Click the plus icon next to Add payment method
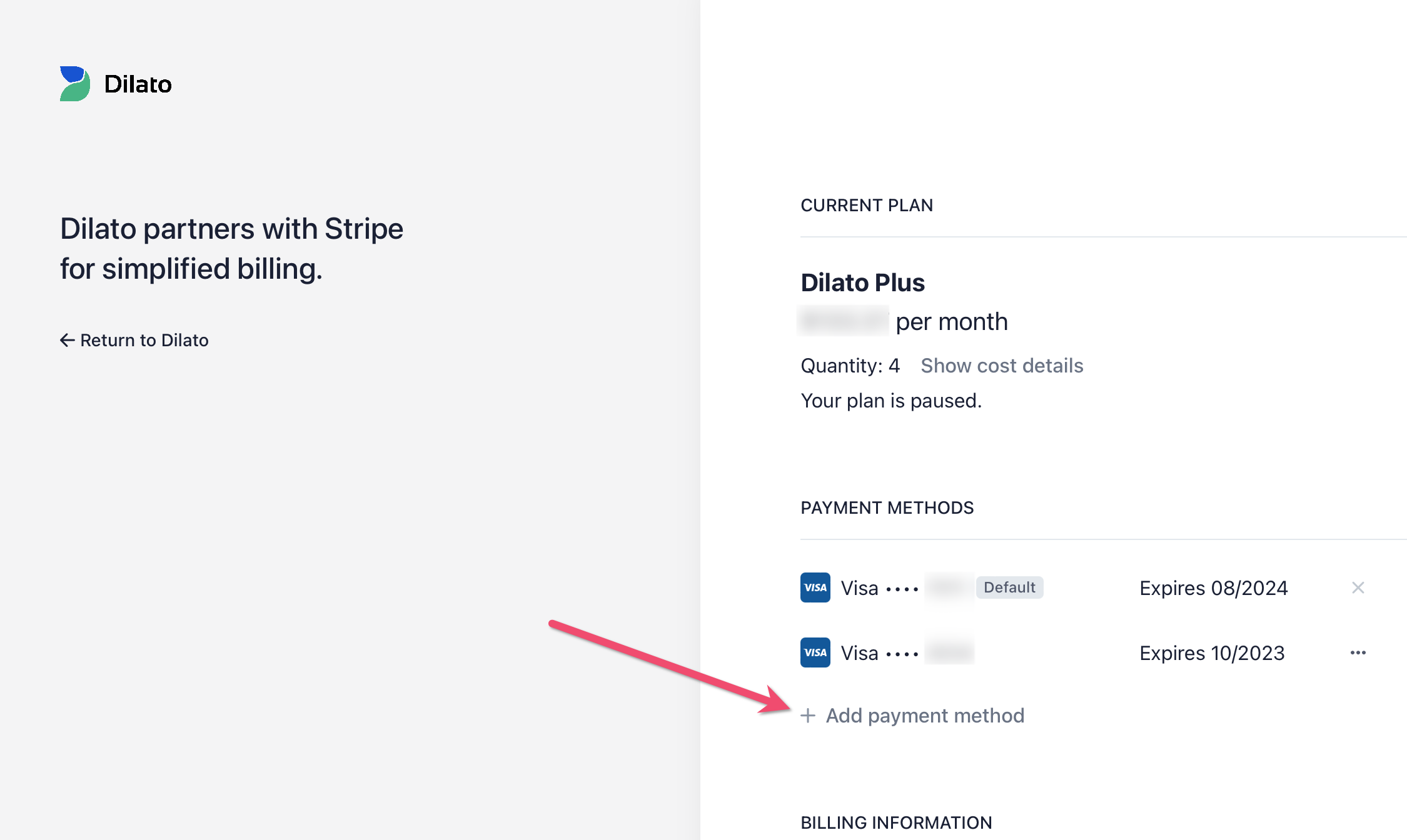This screenshot has width=1407, height=840. [807, 716]
